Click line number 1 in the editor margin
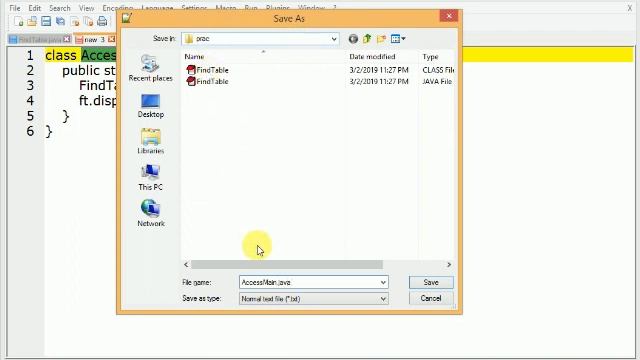The image size is (640, 360). (x=30, y=55)
